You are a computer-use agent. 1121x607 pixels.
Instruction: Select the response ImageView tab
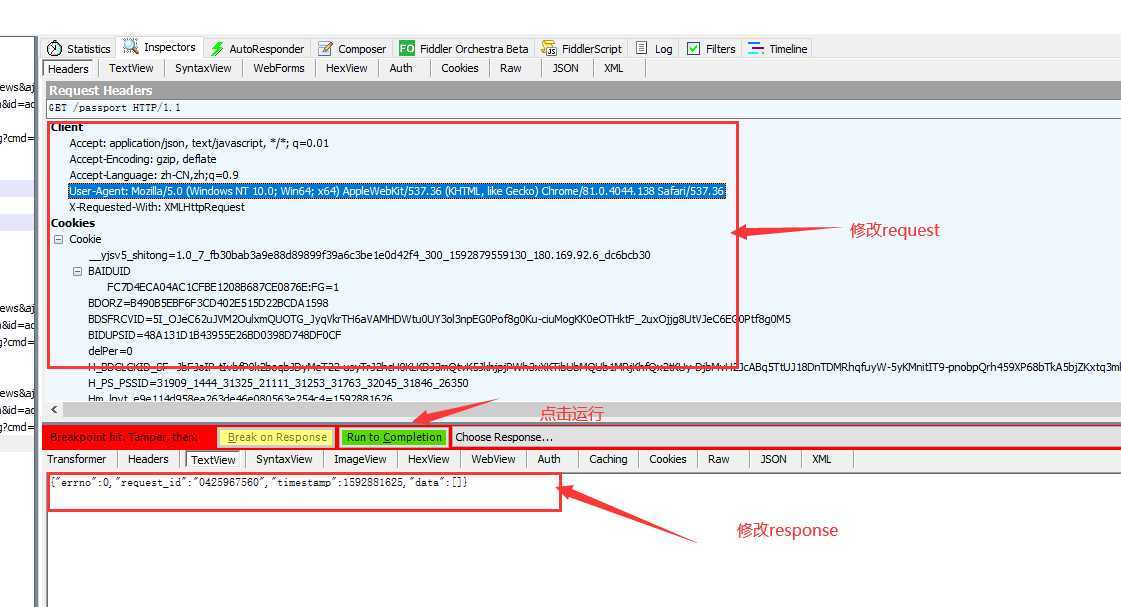point(360,459)
